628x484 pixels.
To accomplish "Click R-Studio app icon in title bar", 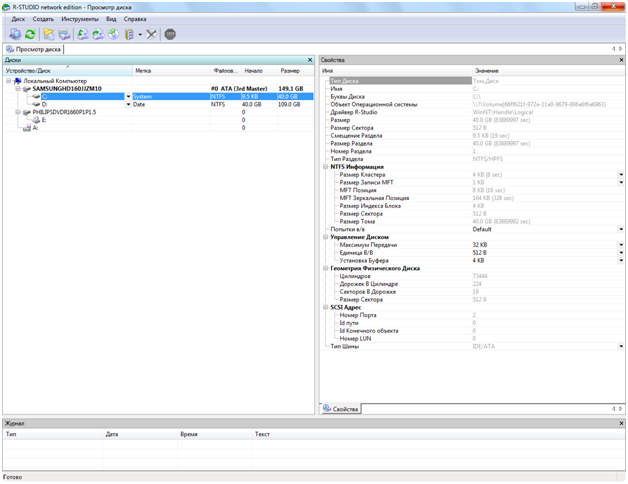I will pos(6,7).
